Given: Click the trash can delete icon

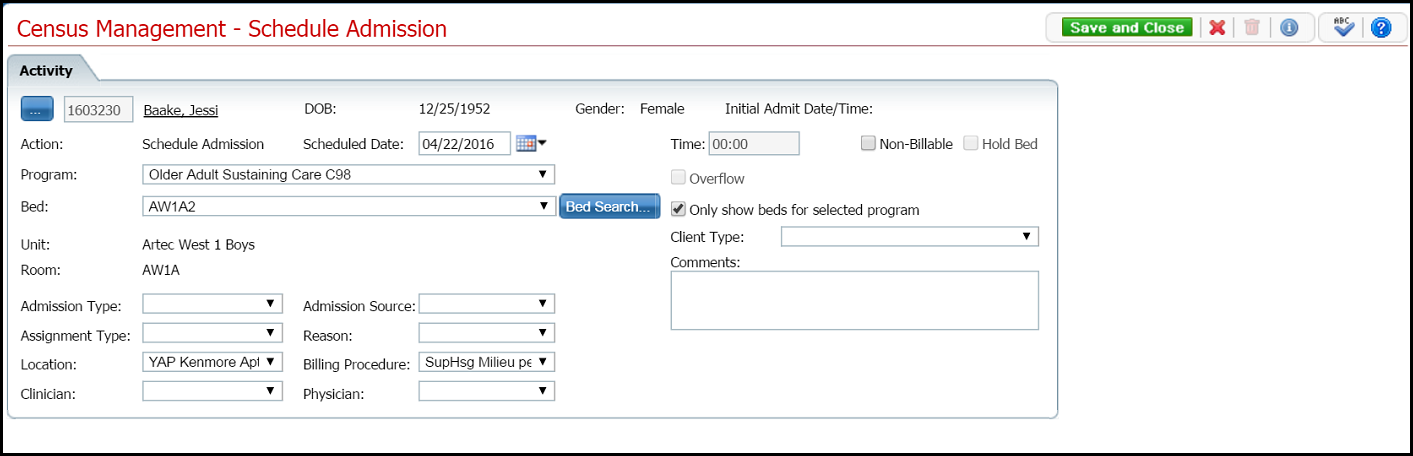Looking at the screenshot, I should click(x=1252, y=28).
